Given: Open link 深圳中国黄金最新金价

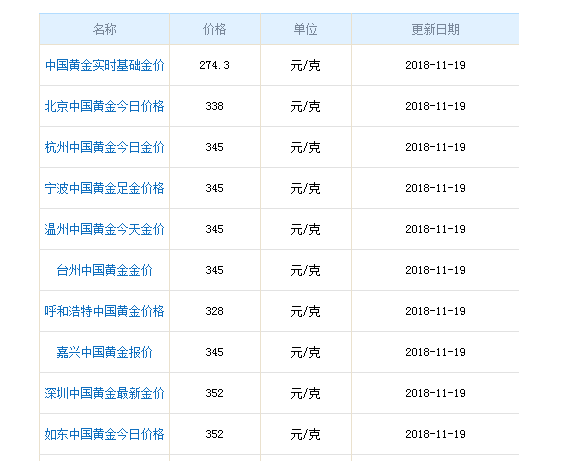Looking at the screenshot, I should [105, 393].
